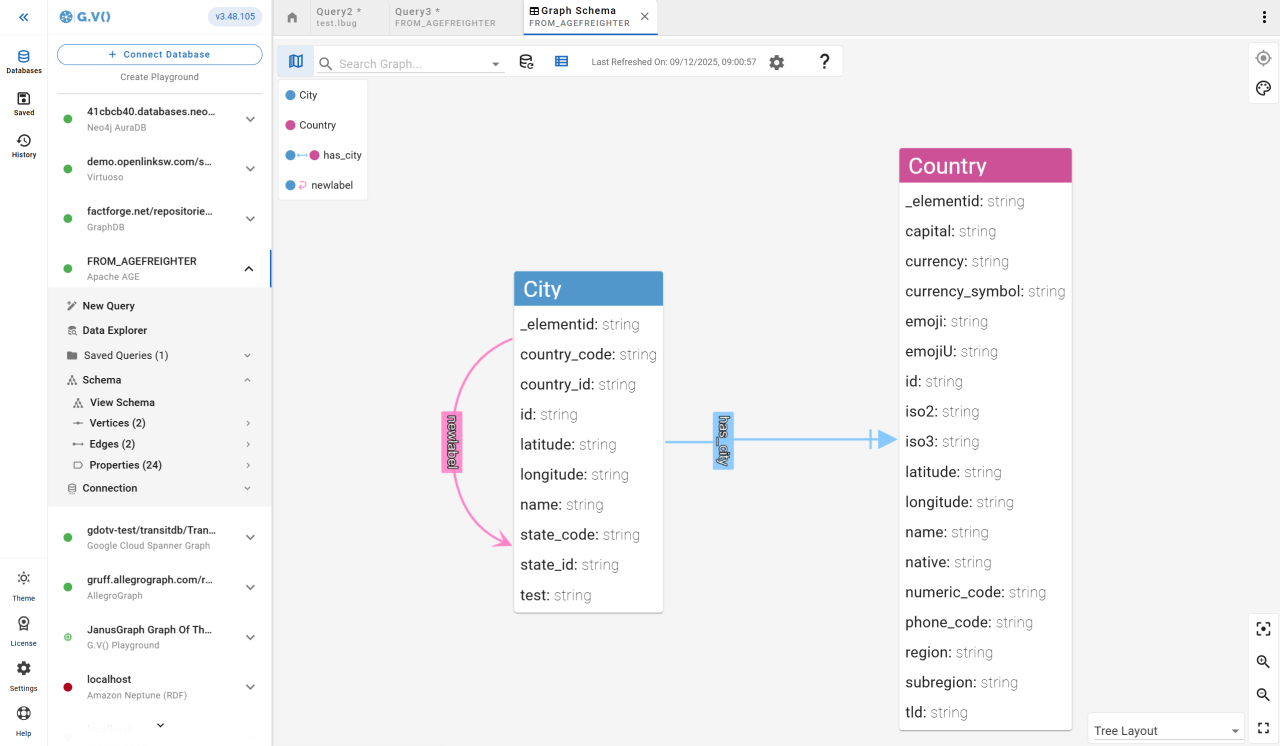This screenshot has height=746, width=1280.
Task: Collapse sidebar with double chevron icon
Action: click(24, 17)
